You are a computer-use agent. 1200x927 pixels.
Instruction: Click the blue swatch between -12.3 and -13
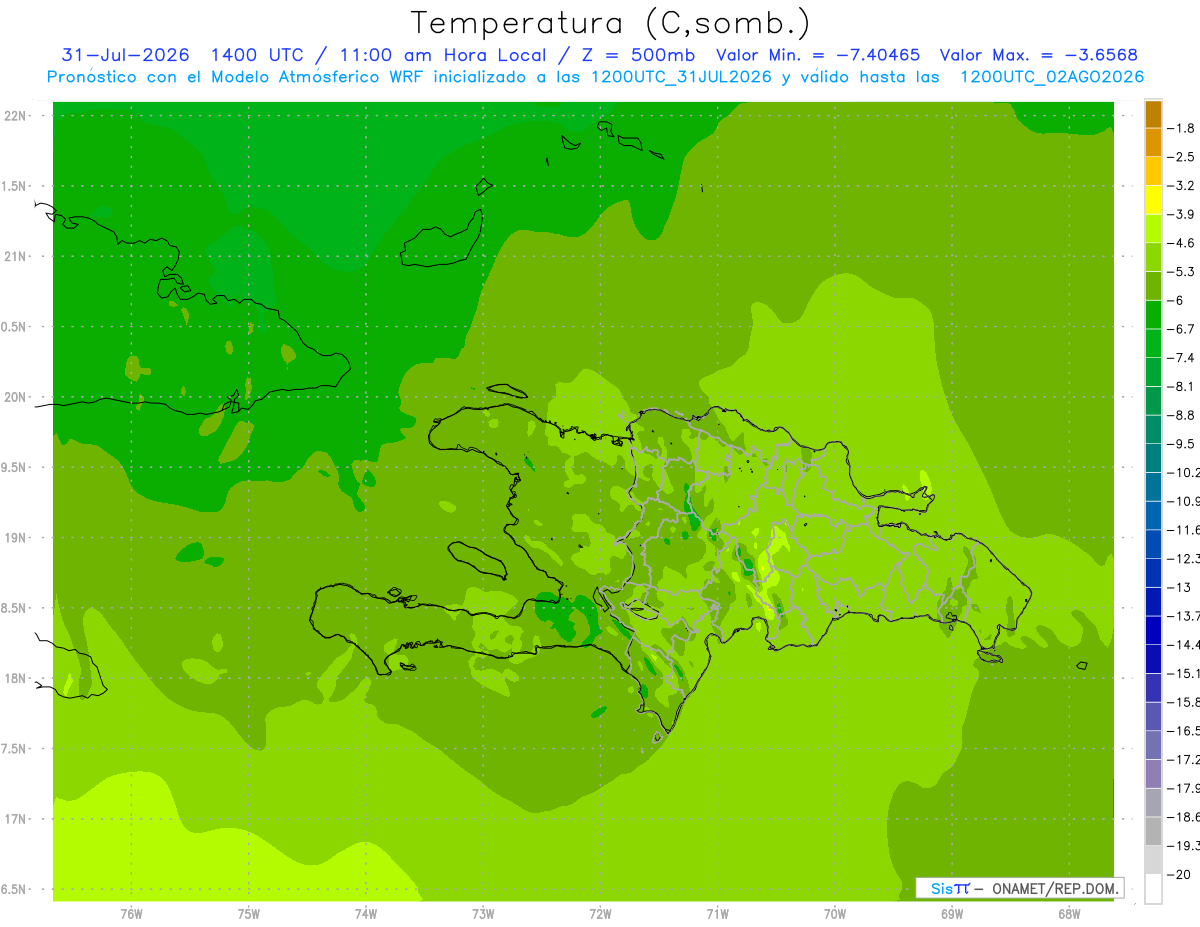pos(1153,572)
